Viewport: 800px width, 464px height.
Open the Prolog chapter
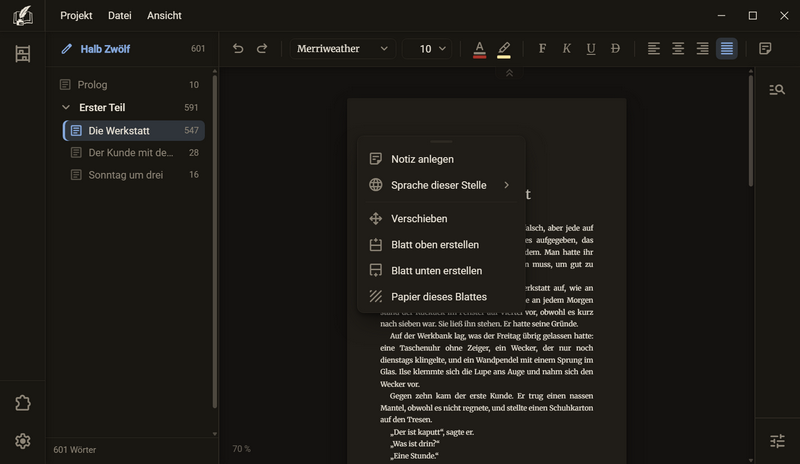[131, 85]
